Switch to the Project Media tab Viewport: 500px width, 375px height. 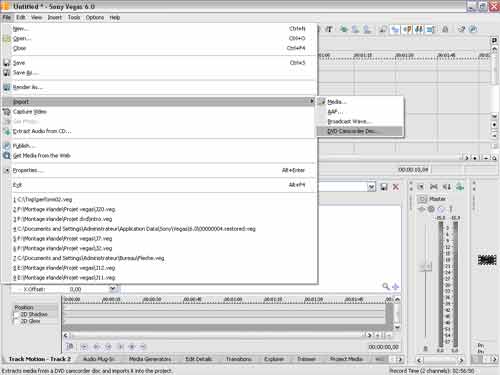(x=346, y=359)
